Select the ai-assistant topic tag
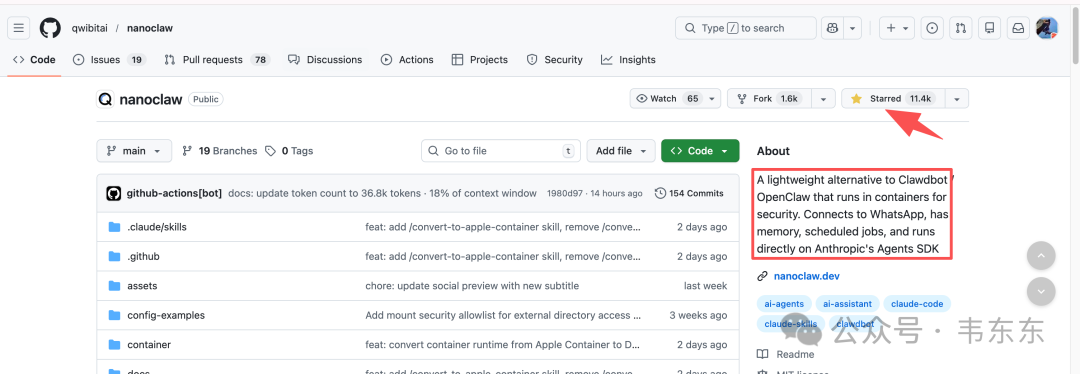This screenshot has height=374, width=1080. click(x=847, y=304)
